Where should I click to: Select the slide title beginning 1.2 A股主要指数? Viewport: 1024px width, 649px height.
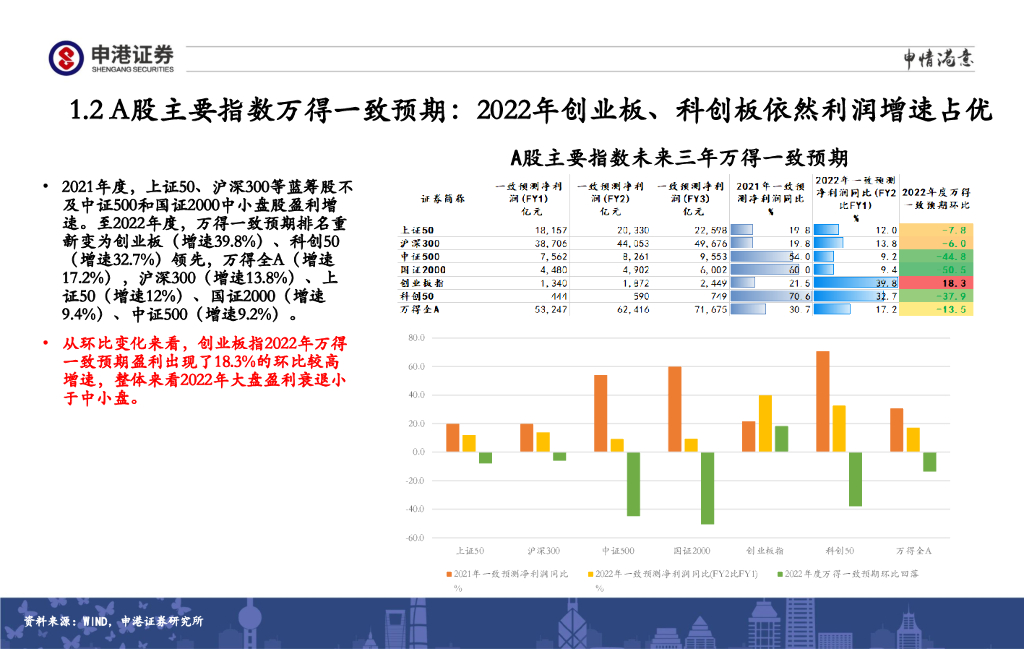click(531, 110)
